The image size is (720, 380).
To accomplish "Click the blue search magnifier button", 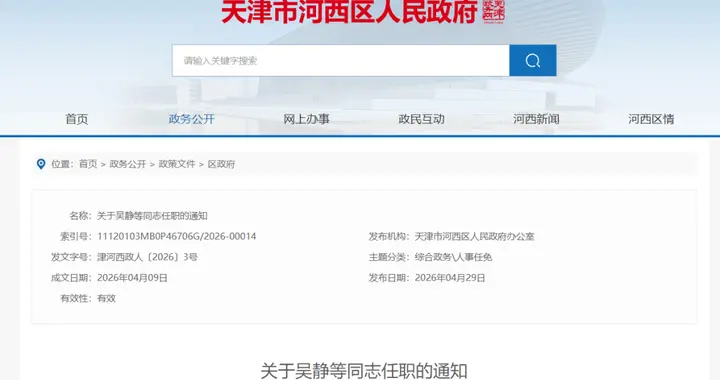I will (x=533, y=61).
